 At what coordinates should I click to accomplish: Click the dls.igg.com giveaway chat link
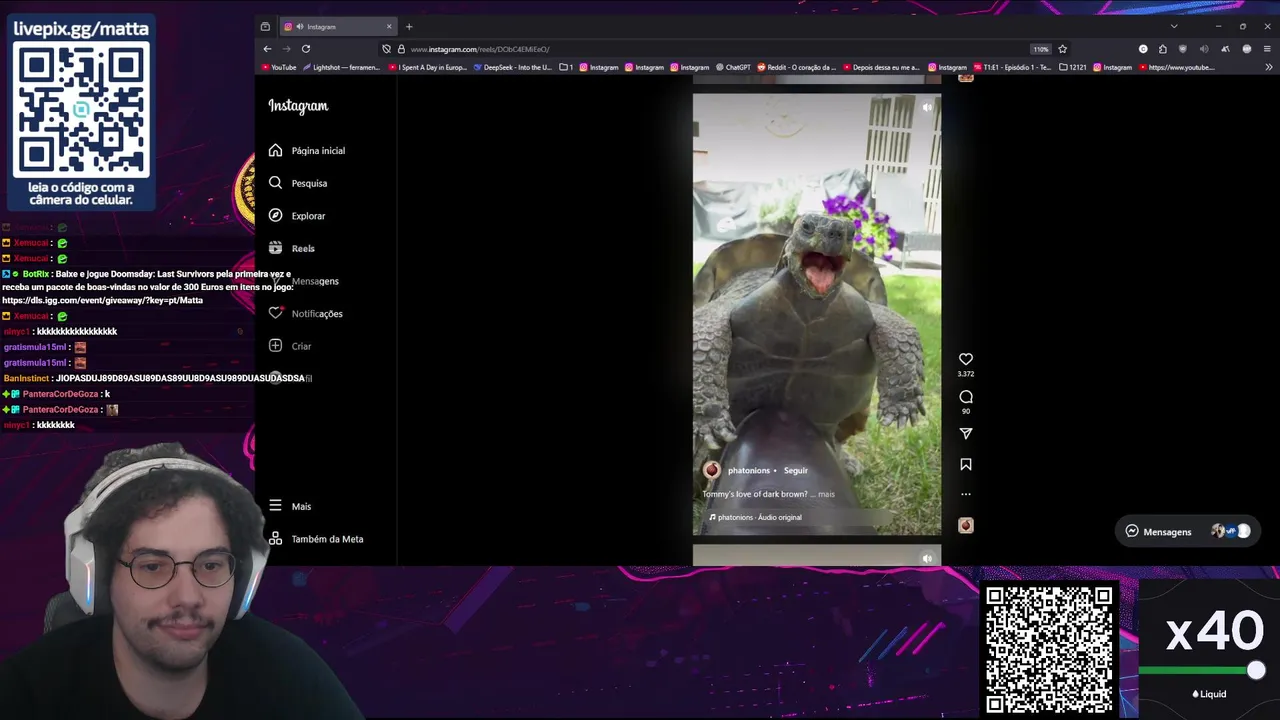[103, 300]
